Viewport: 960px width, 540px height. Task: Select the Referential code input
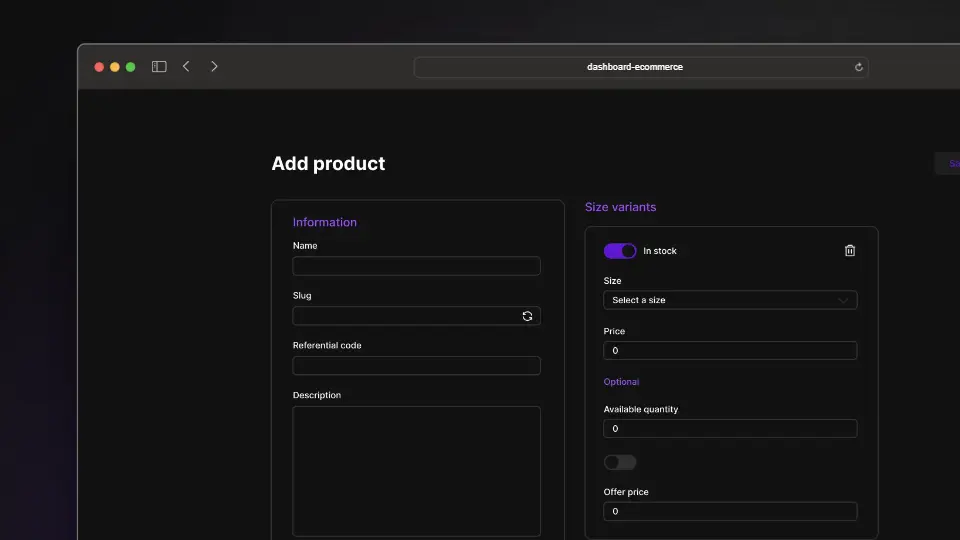pyautogui.click(x=416, y=366)
